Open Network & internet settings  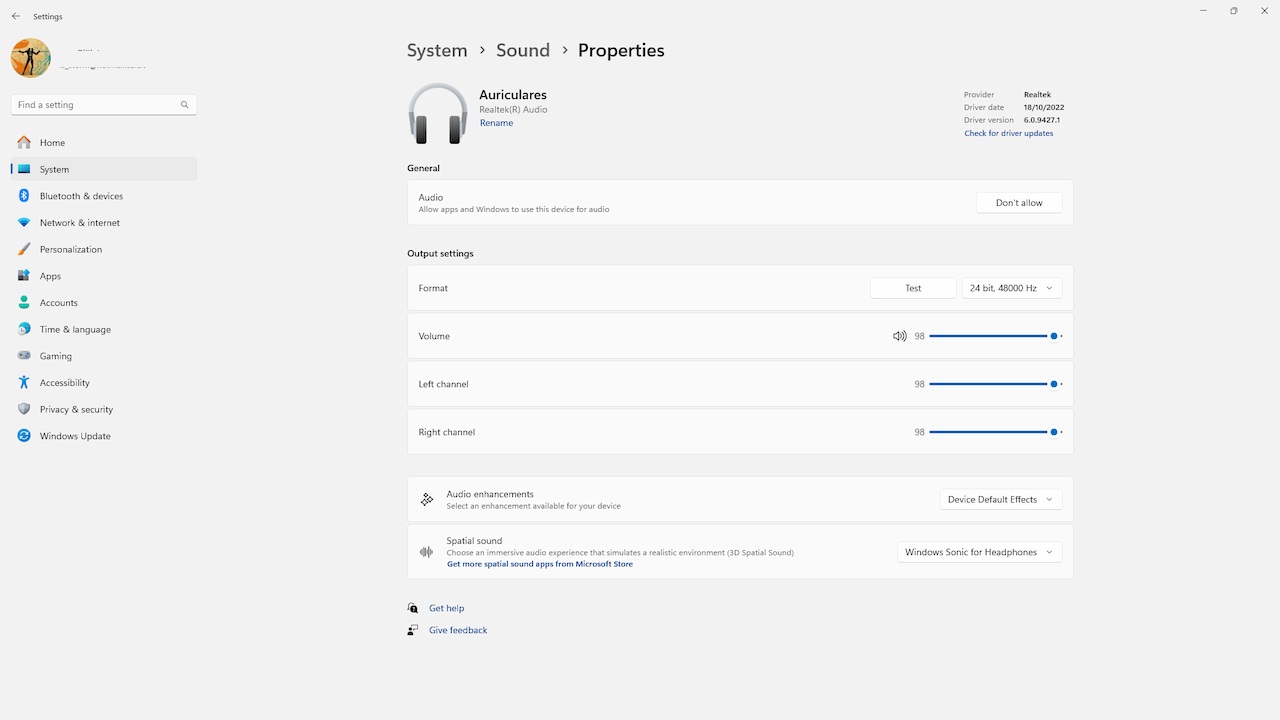[79, 223]
